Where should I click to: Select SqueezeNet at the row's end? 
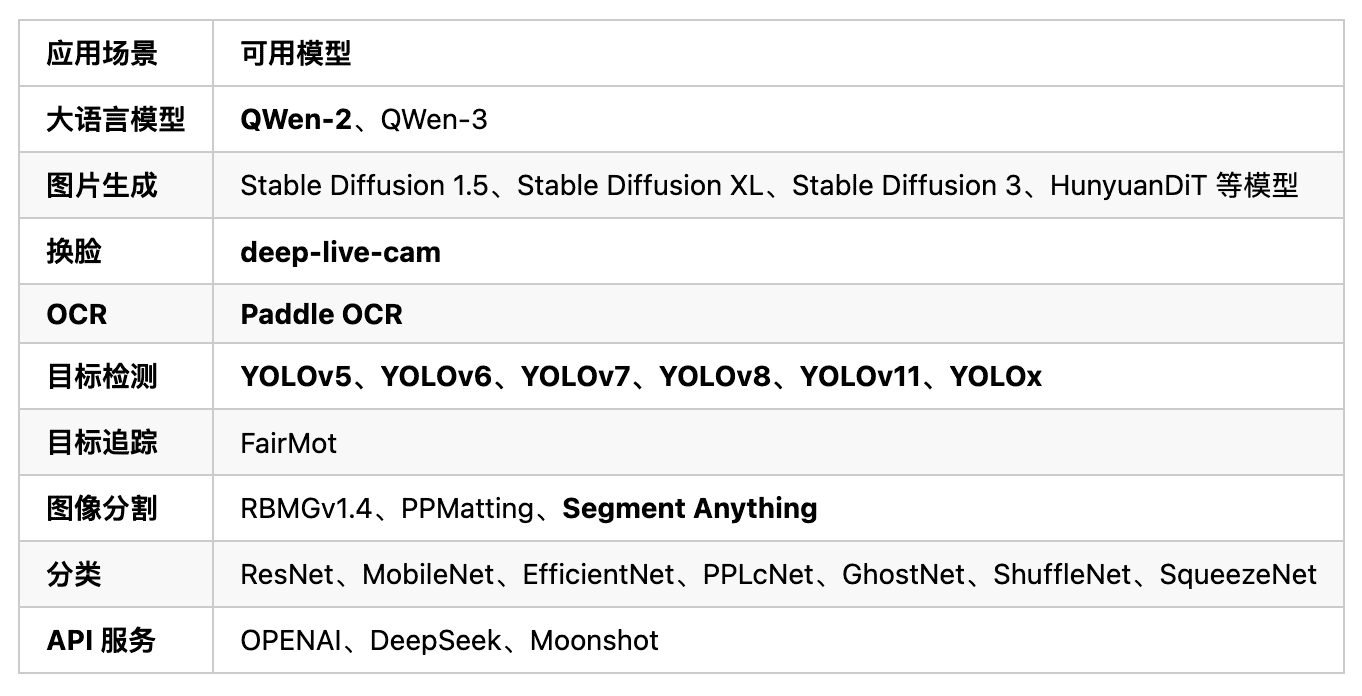pyautogui.click(x=1238, y=575)
